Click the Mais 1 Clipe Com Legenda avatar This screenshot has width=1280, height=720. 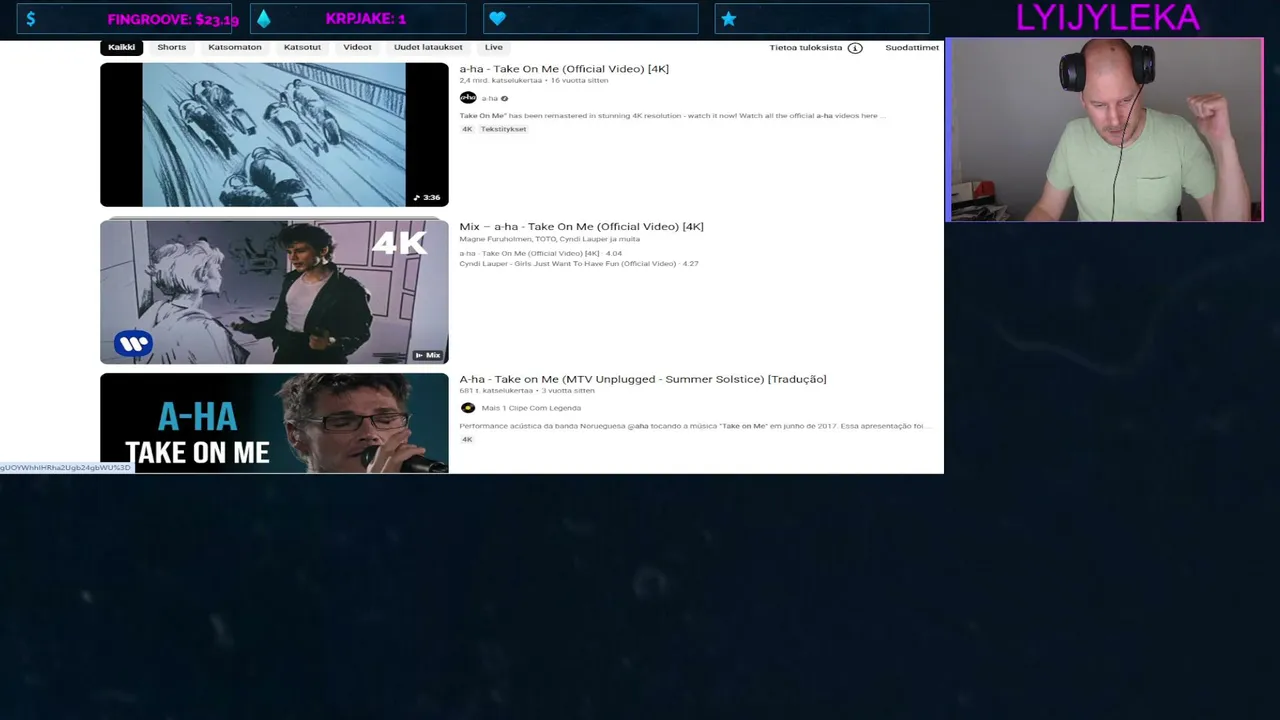(x=468, y=408)
